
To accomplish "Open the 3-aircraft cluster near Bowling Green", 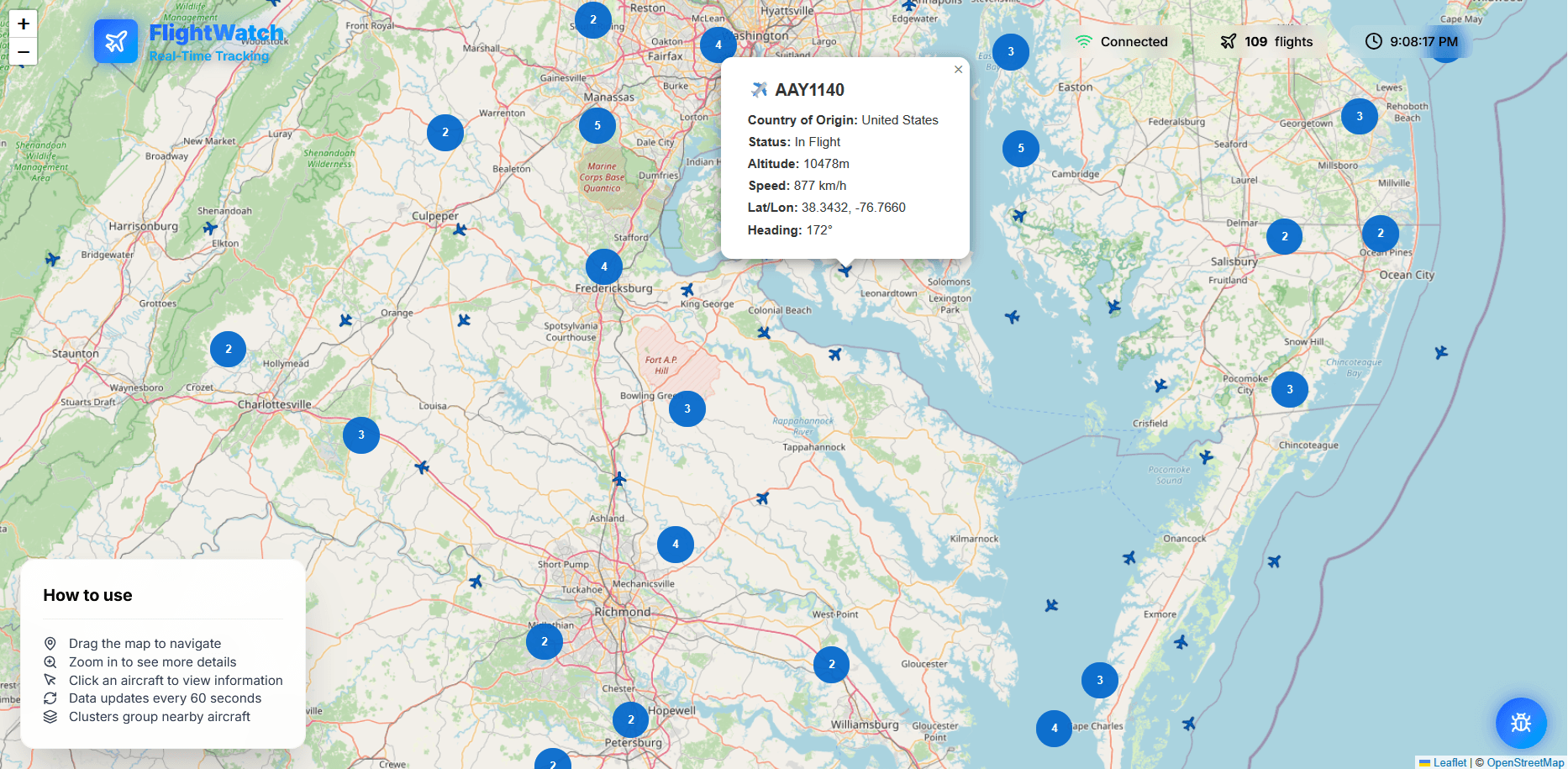I will coord(687,409).
